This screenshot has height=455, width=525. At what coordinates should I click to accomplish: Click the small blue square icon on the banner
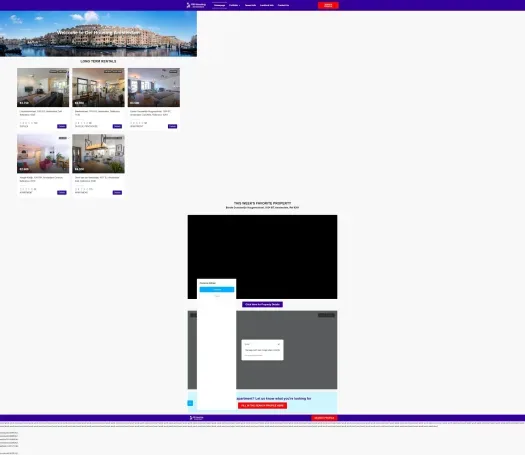[190, 403]
